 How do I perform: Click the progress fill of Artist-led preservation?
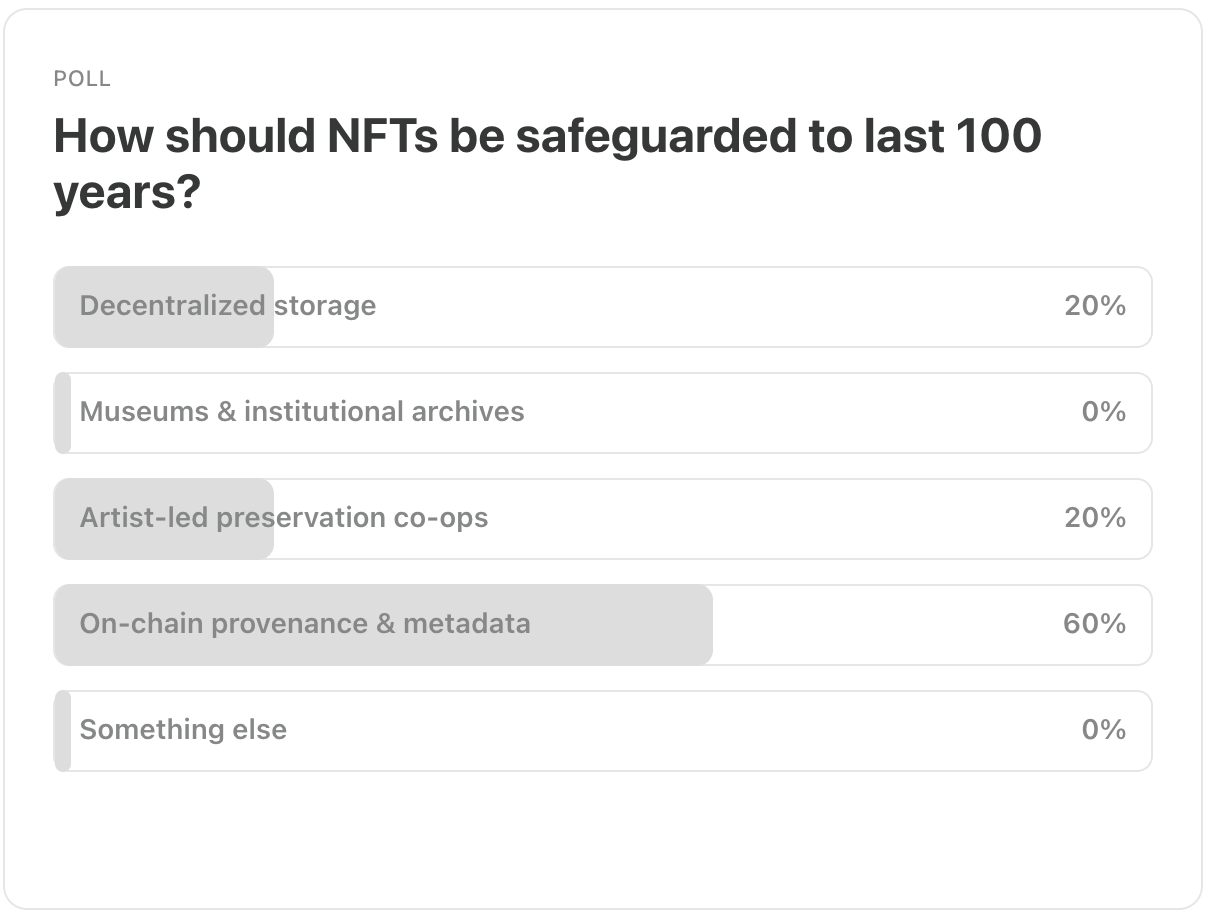pos(165,543)
